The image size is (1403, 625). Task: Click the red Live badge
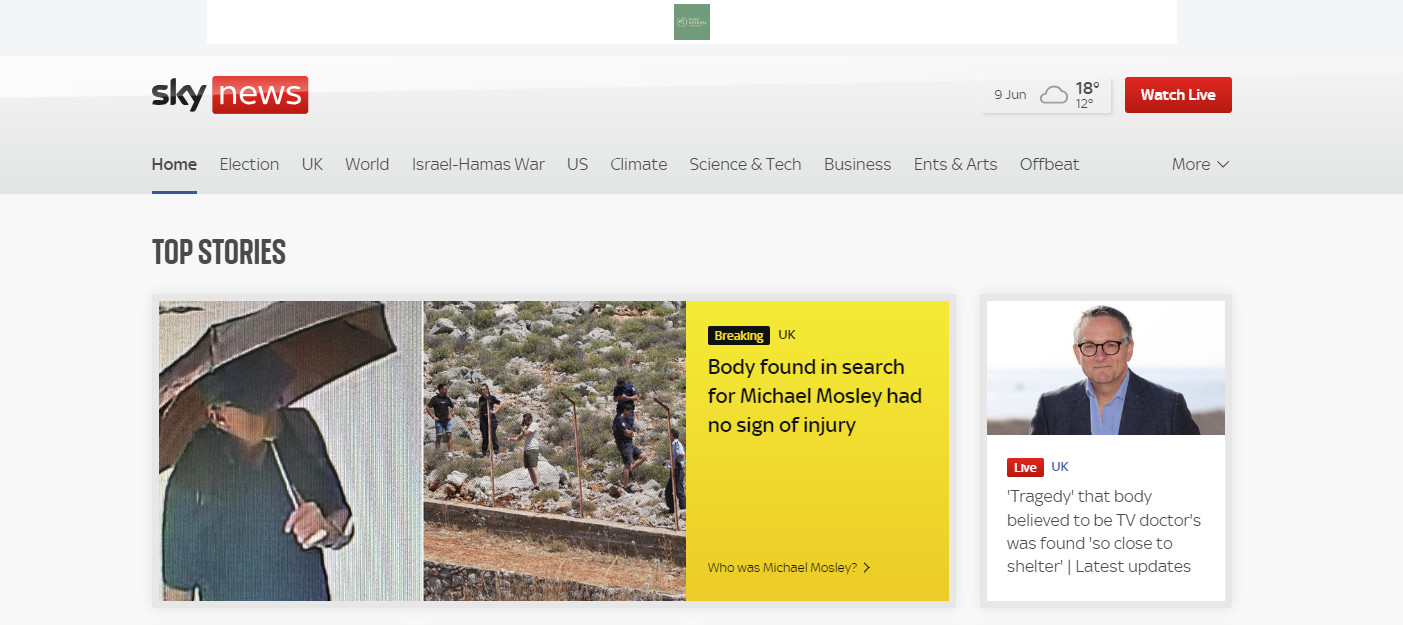click(1025, 467)
